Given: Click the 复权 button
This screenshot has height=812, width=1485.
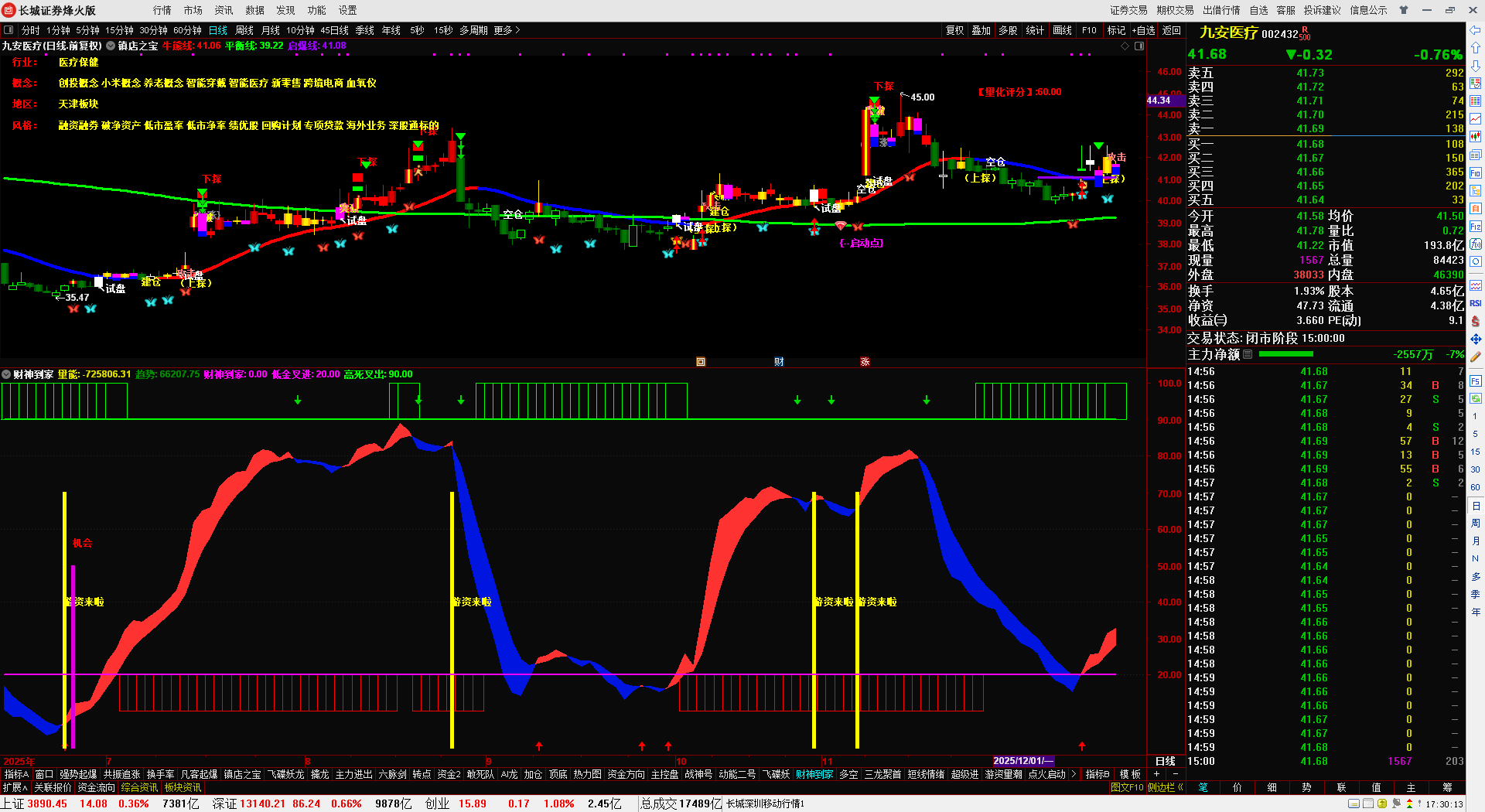Looking at the screenshot, I should click(x=955, y=30).
